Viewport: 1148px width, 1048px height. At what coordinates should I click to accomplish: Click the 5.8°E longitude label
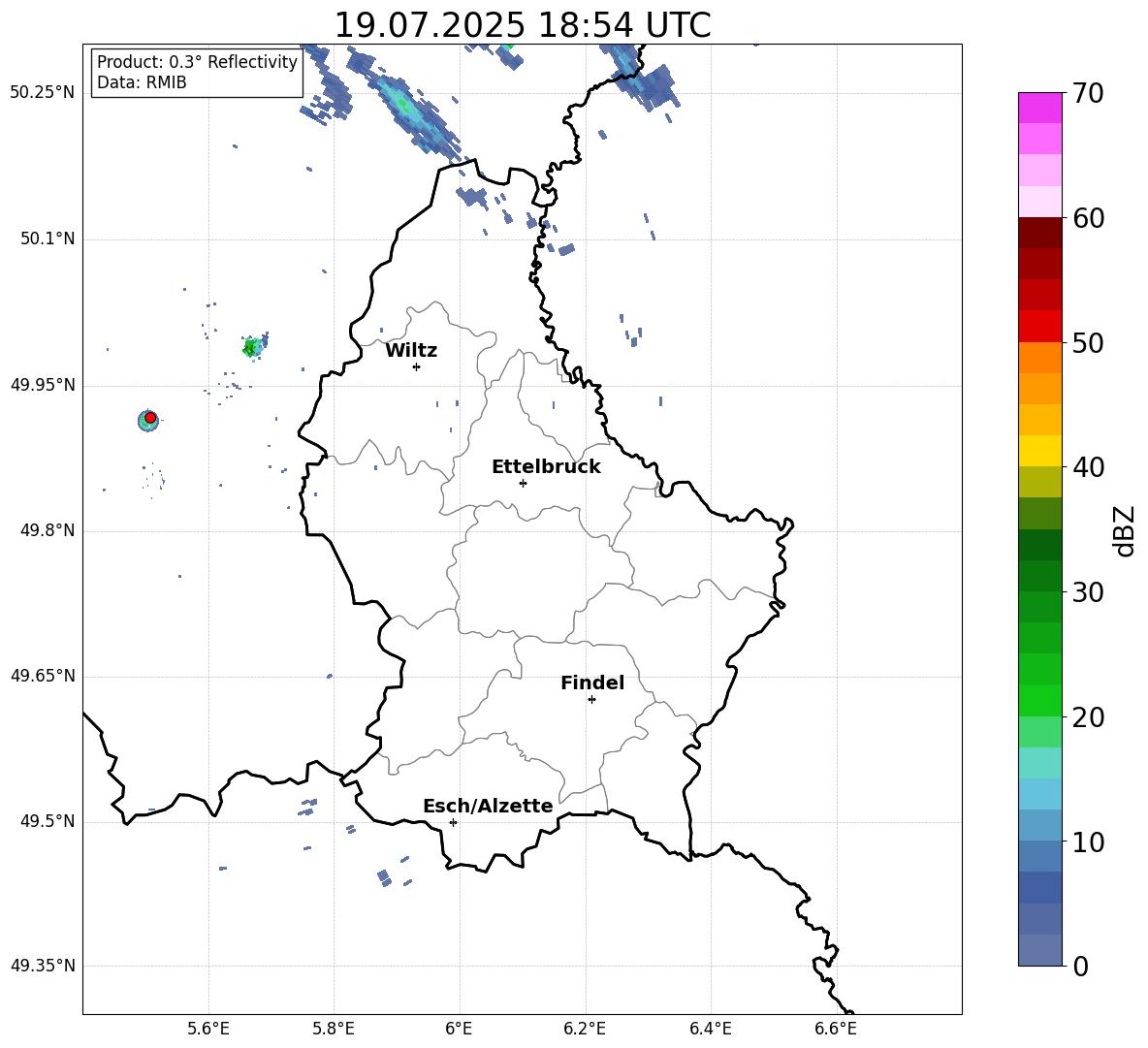334,1029
